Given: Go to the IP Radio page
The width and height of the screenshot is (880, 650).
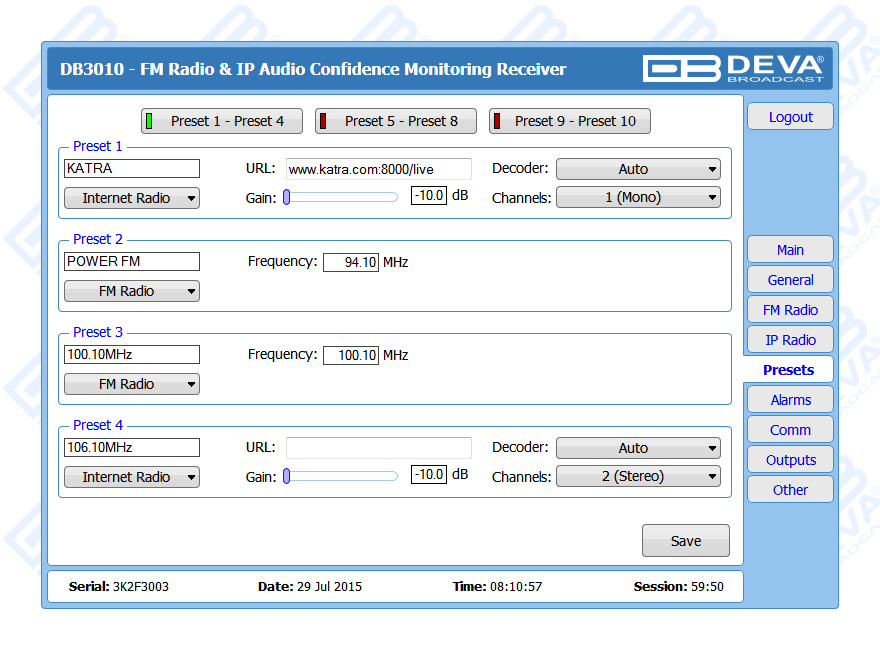Looking at the screenshot, I should coord(790,340).
